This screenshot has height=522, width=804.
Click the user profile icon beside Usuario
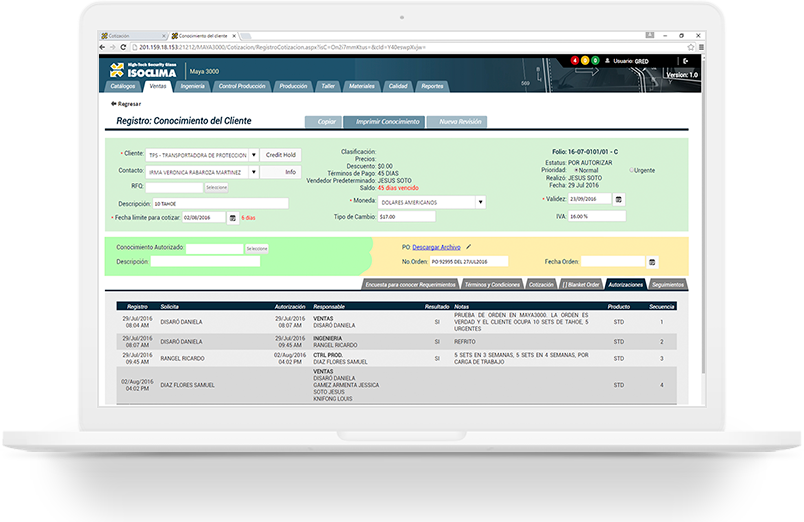pyautogui.click(x=607, y=61)
